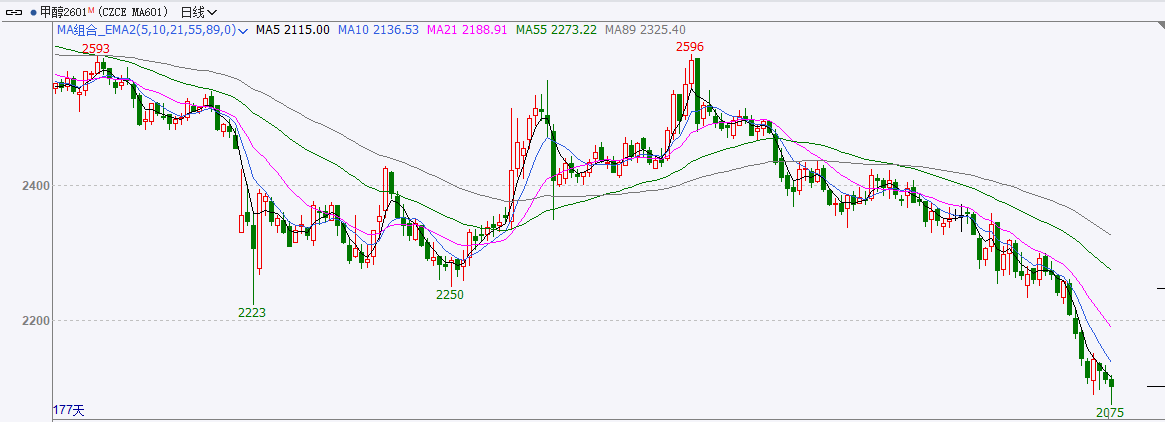The image size is (1165, 422).
Task: Click the 2596 peak price label
Action: pyautogui.click(x=688, y=47)
